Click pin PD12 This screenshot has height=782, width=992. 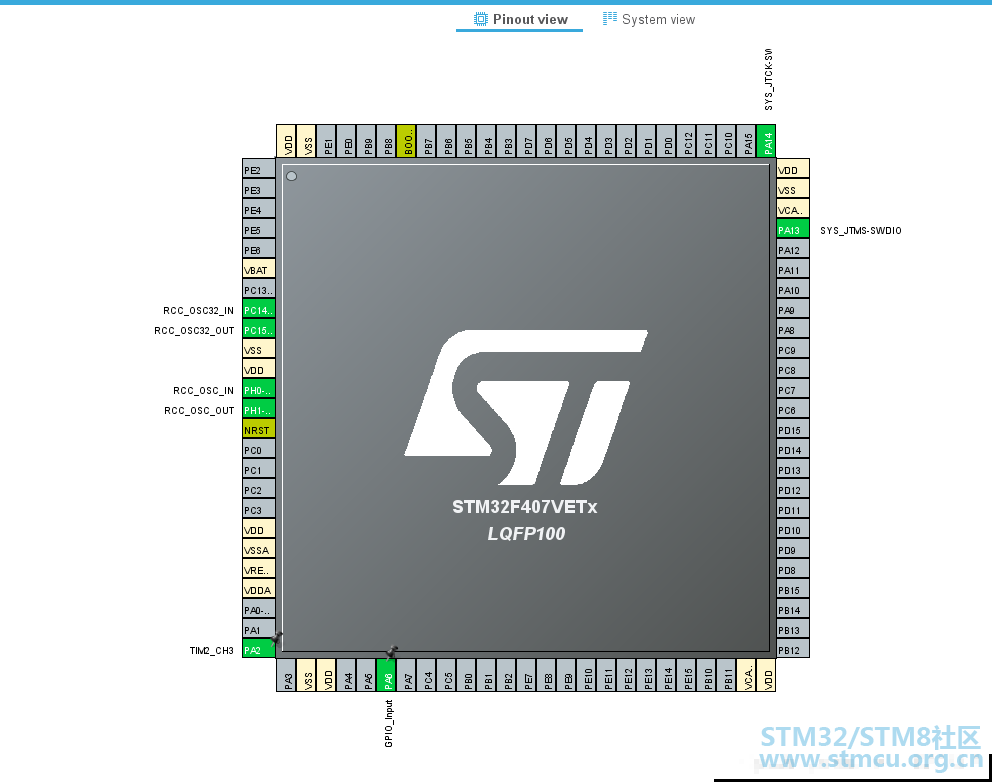[x=793, y=490]
